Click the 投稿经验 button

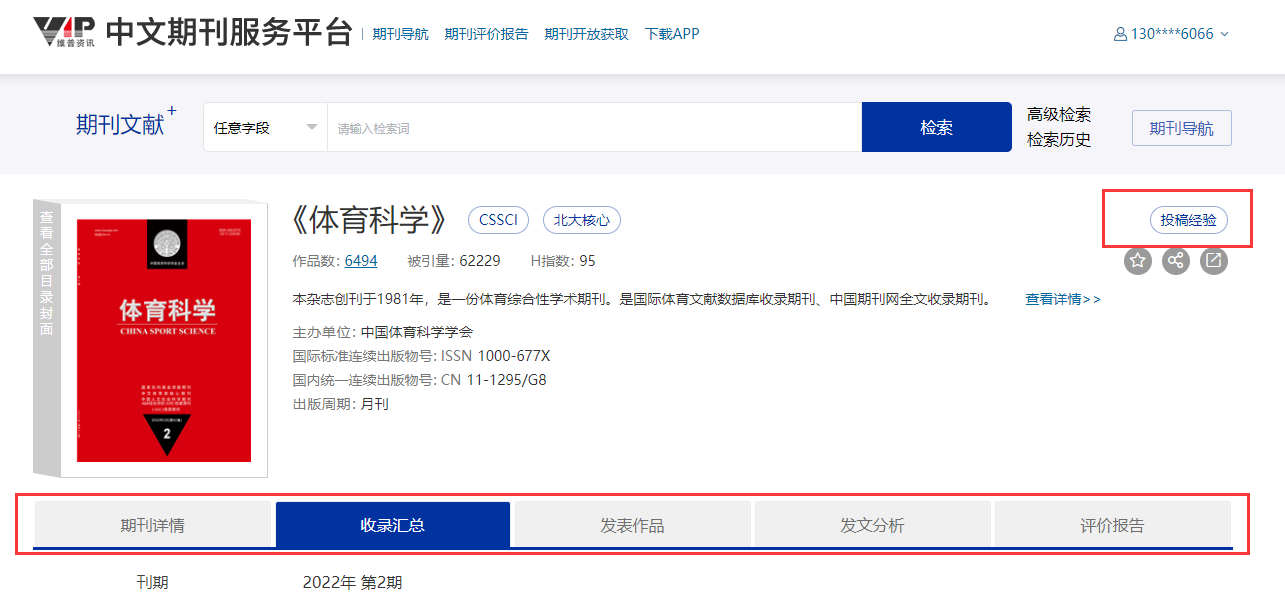click(1188, 220)
